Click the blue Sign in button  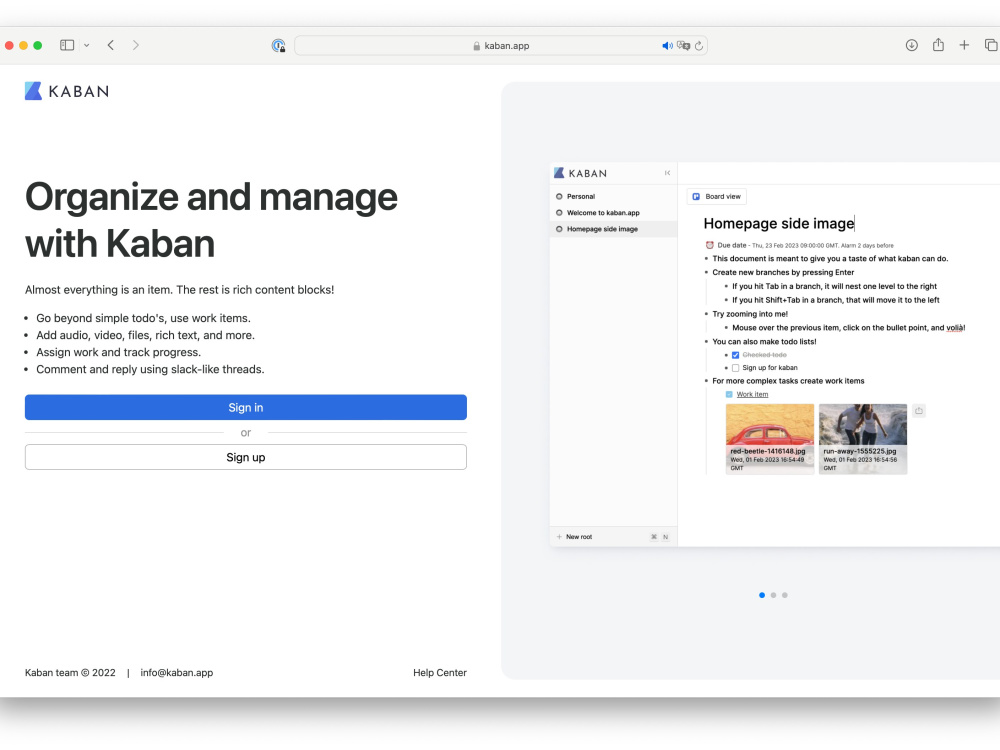coord(246,407)
